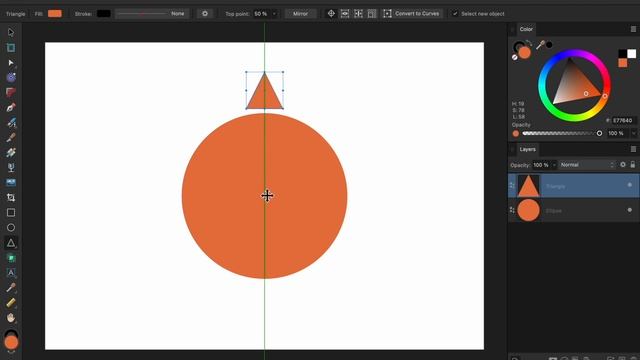The image size is (640, 360).
Task: Select the yellow Measure ruler tool
Action: point(11,303)
